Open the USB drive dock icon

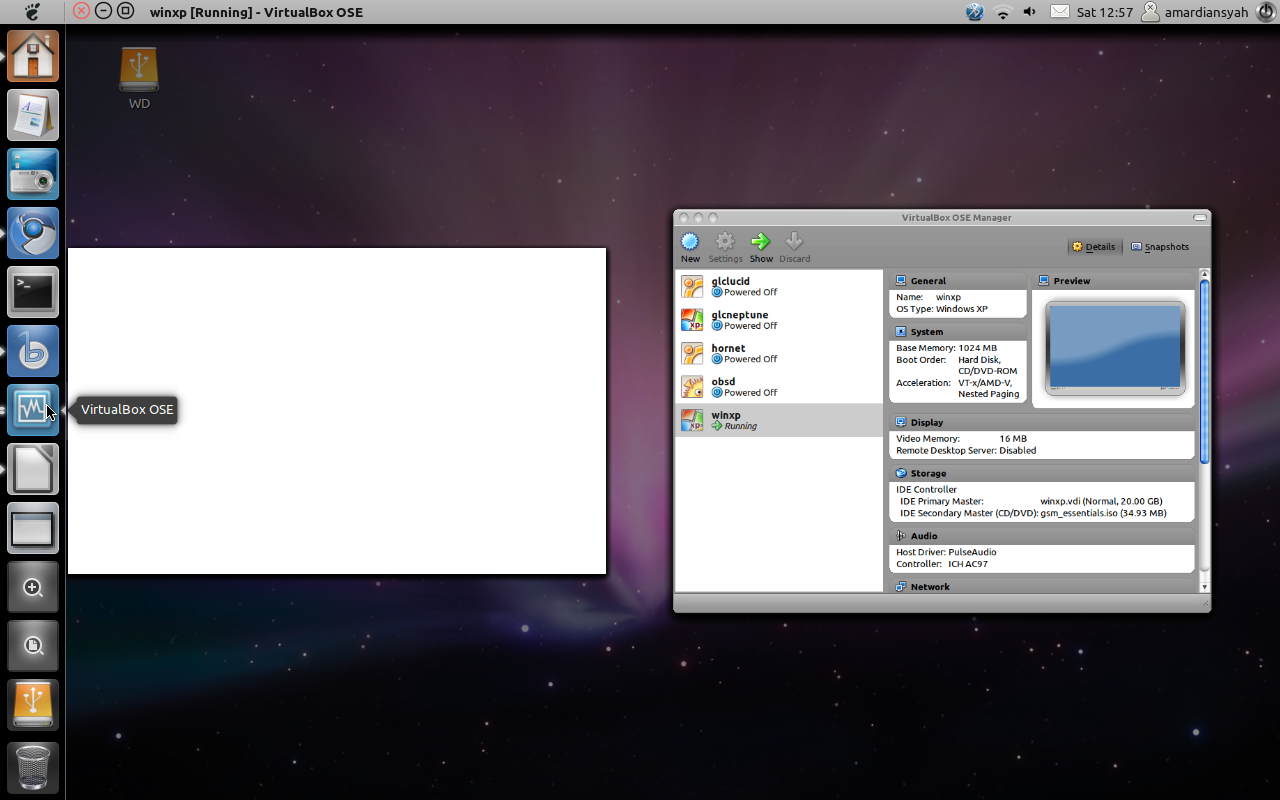click(33, 705)
